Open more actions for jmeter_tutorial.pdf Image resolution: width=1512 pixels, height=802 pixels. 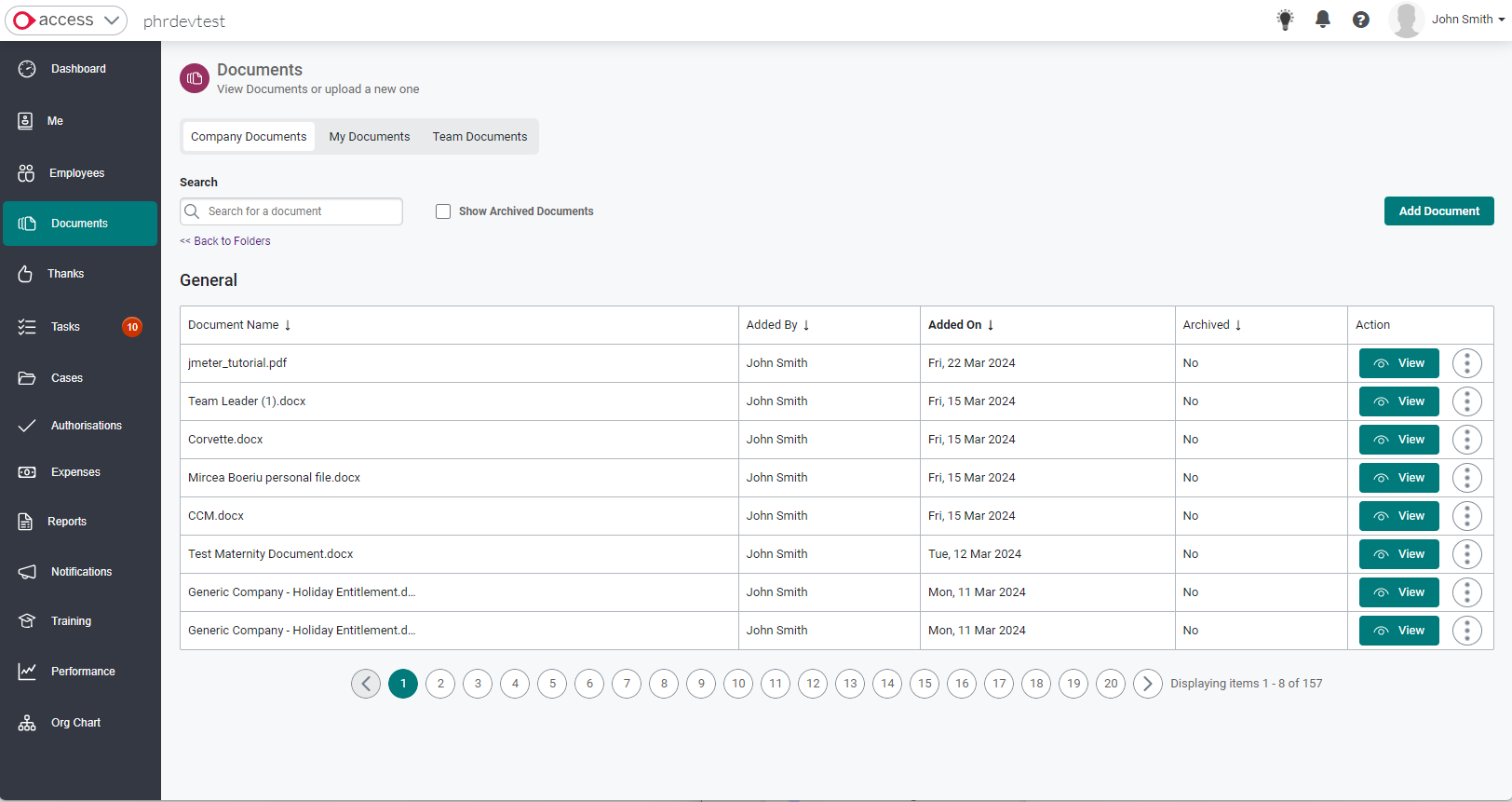pyautogui.click(x=1467, y=363)
